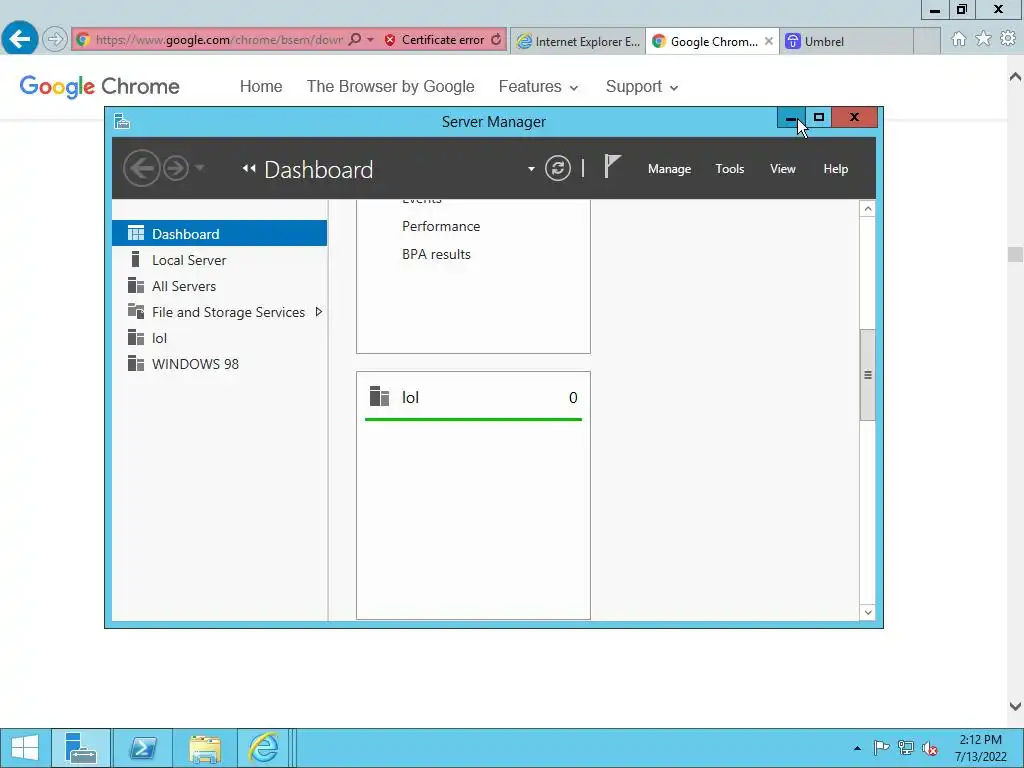Click the Server Manager title bar icon

point(122,121)
